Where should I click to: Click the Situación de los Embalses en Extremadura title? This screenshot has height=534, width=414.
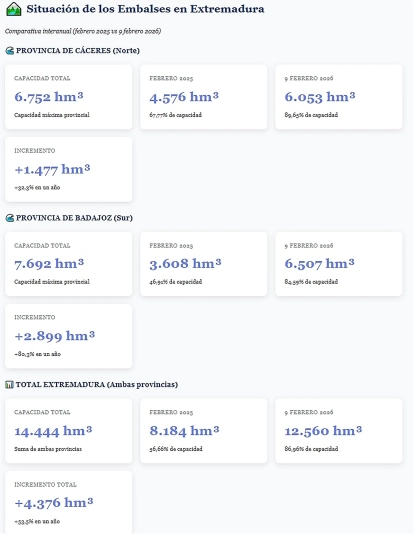click(x=145, y=9)
